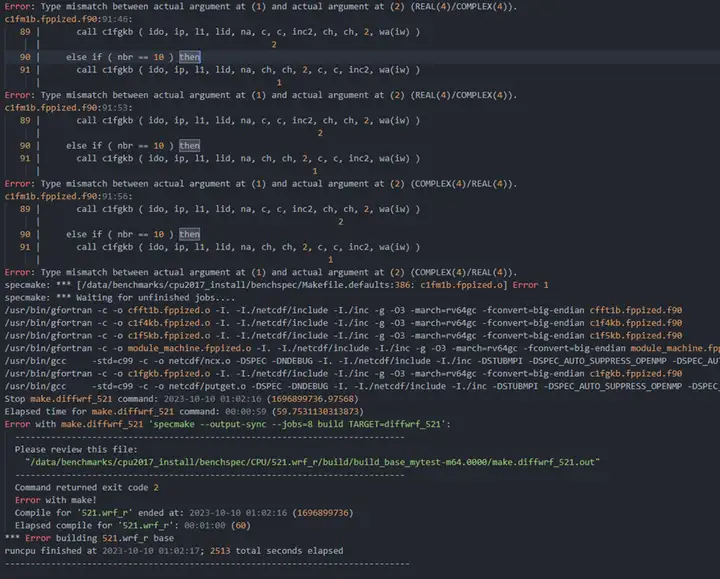Click 'Command returned exit code 2' line
This screenshot has height=579, width=720.
tap(86, 487)
